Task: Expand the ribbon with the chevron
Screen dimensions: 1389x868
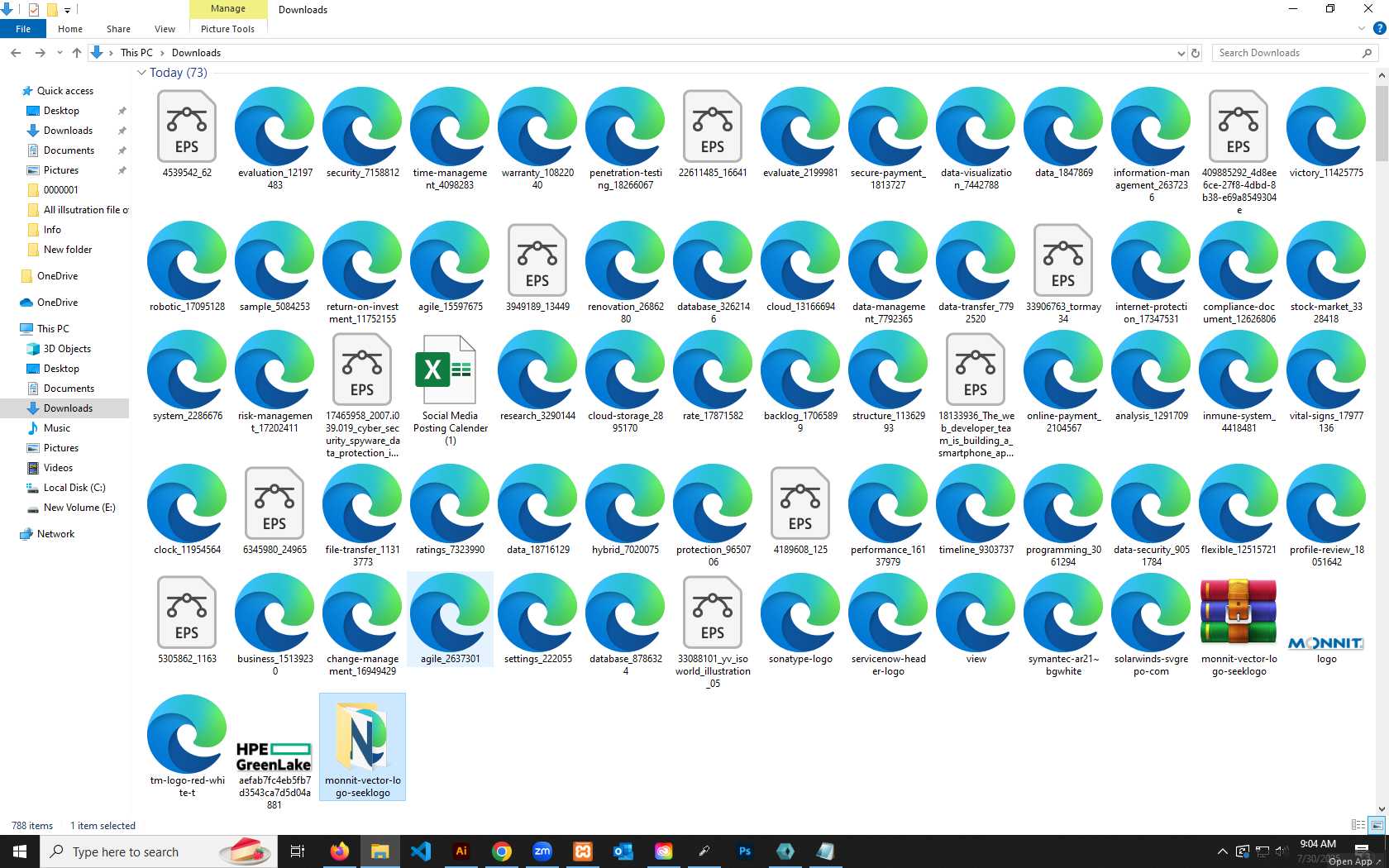Action: point(1362,28)
